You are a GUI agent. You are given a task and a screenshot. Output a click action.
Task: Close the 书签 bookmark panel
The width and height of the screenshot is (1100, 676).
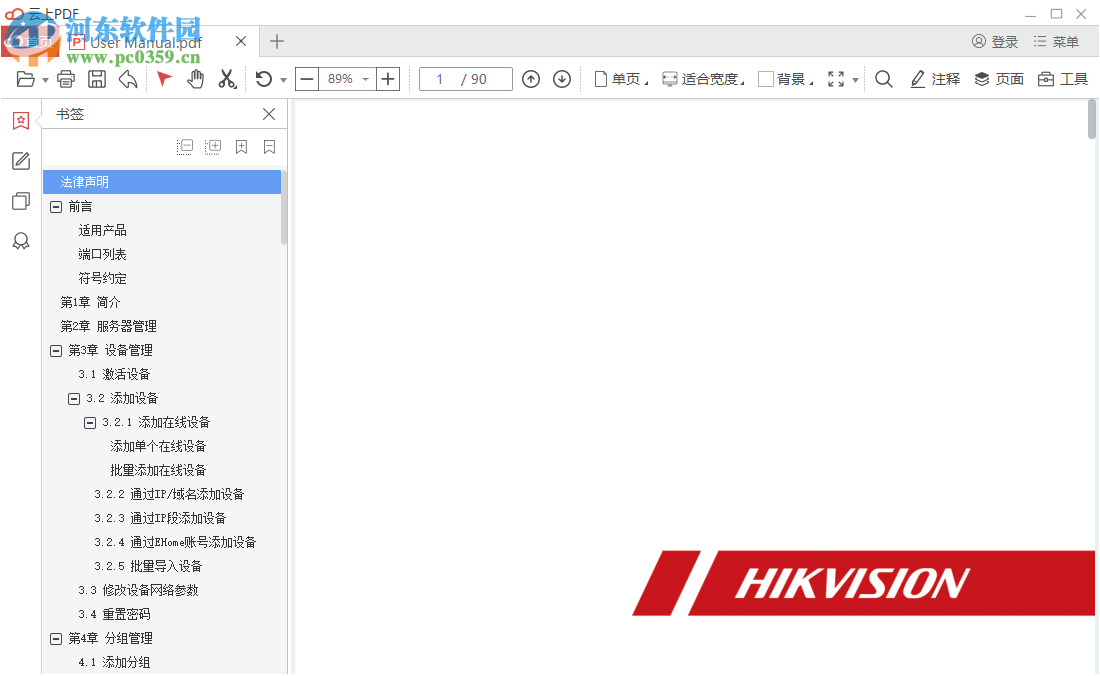click(269, 114)
